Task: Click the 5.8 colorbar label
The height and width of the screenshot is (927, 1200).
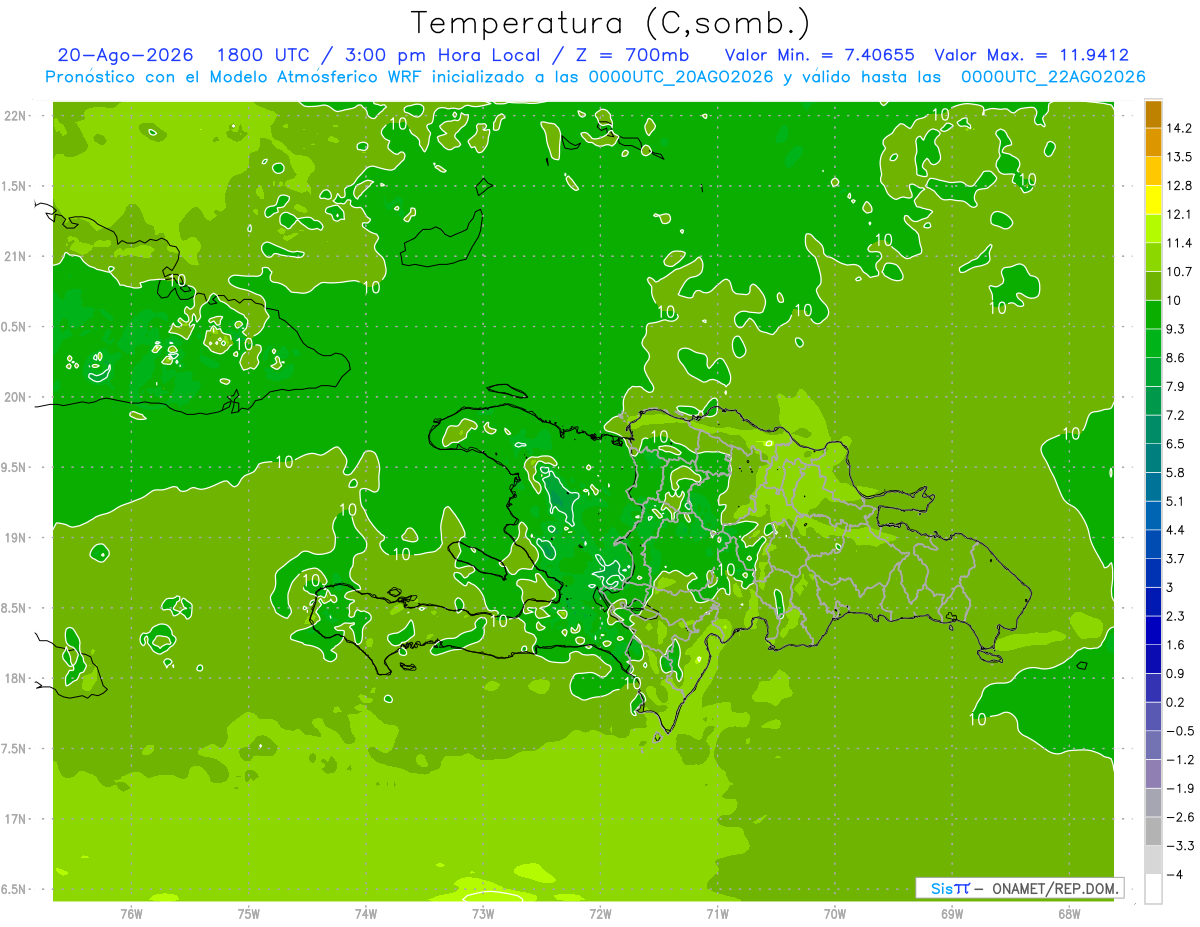Action: click(1175, 473)
